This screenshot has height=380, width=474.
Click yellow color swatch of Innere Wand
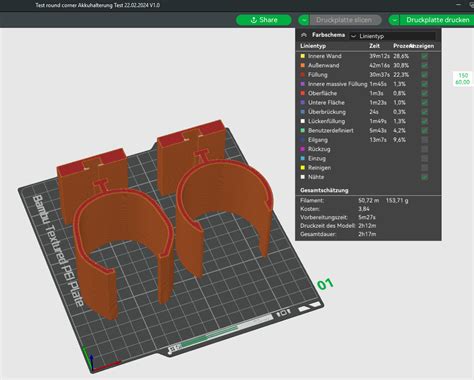[x=303, y=56]
